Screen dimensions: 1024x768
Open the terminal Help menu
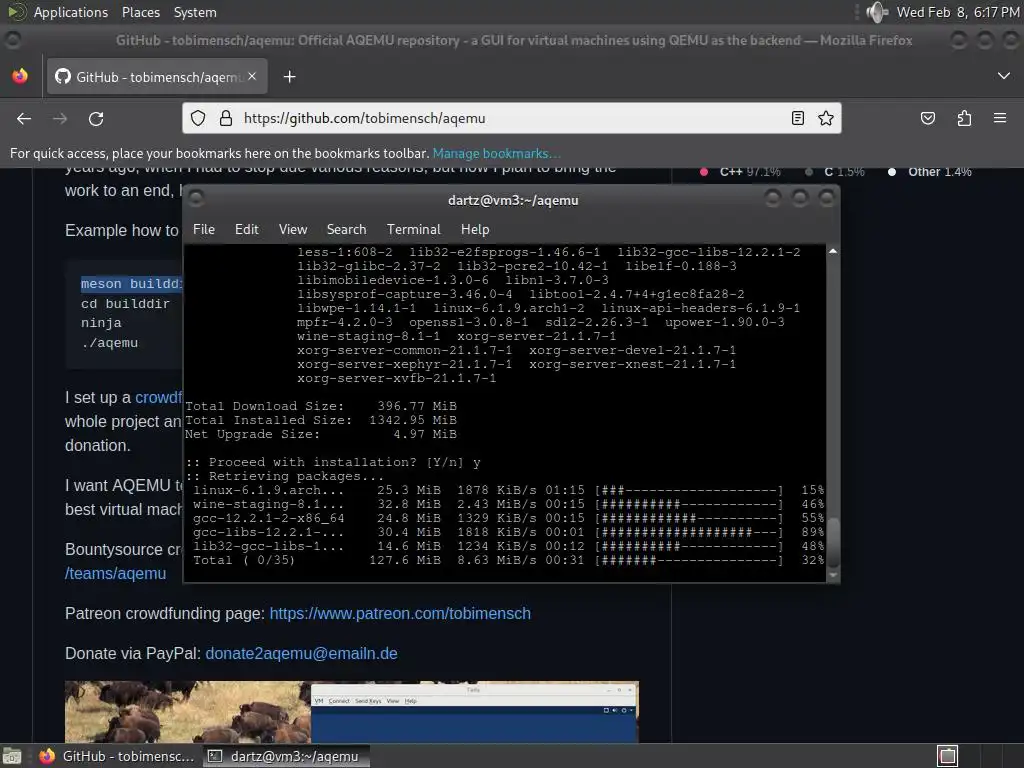pyautogui.click(x=475, y=229)
